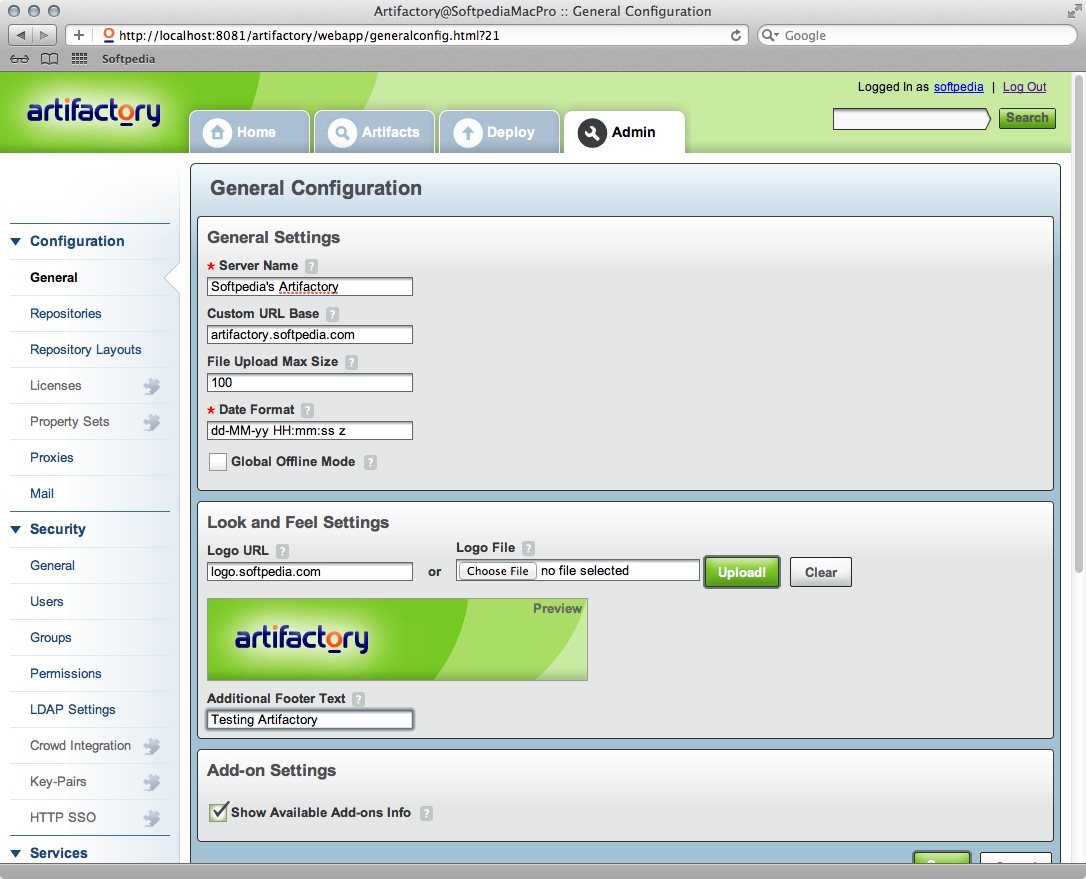Click the add bookmark plus button
Viewport: 1086px width, 879px height.
tap(78, 35)
